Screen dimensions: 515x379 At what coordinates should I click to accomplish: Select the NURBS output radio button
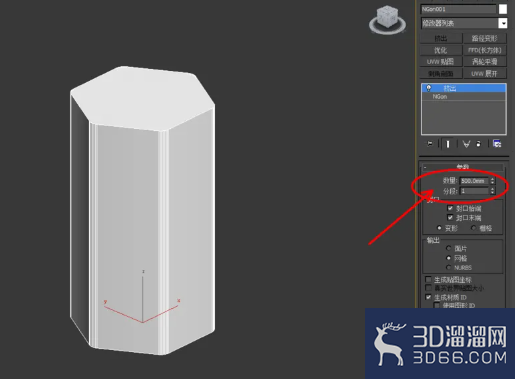(x=448, y=267)
